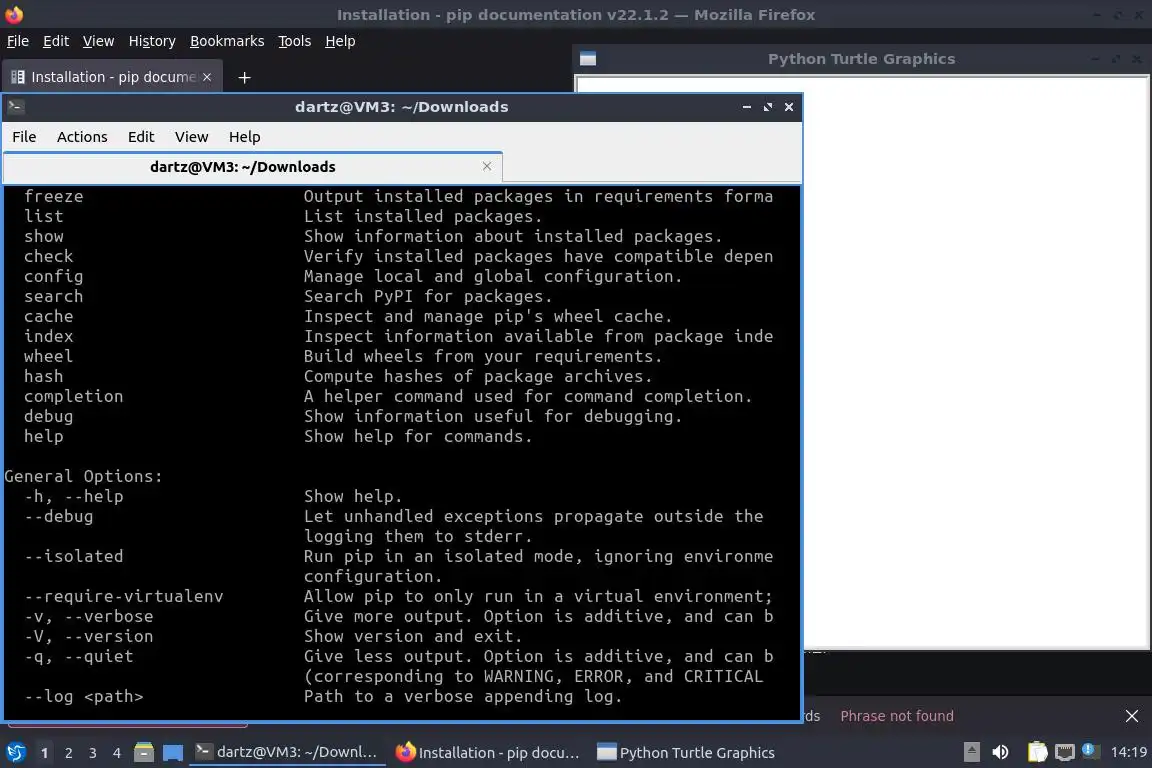The height and width of the screenshot is (768, 1152).
Task: Maximize the terminal window
Action: point(768,107)
